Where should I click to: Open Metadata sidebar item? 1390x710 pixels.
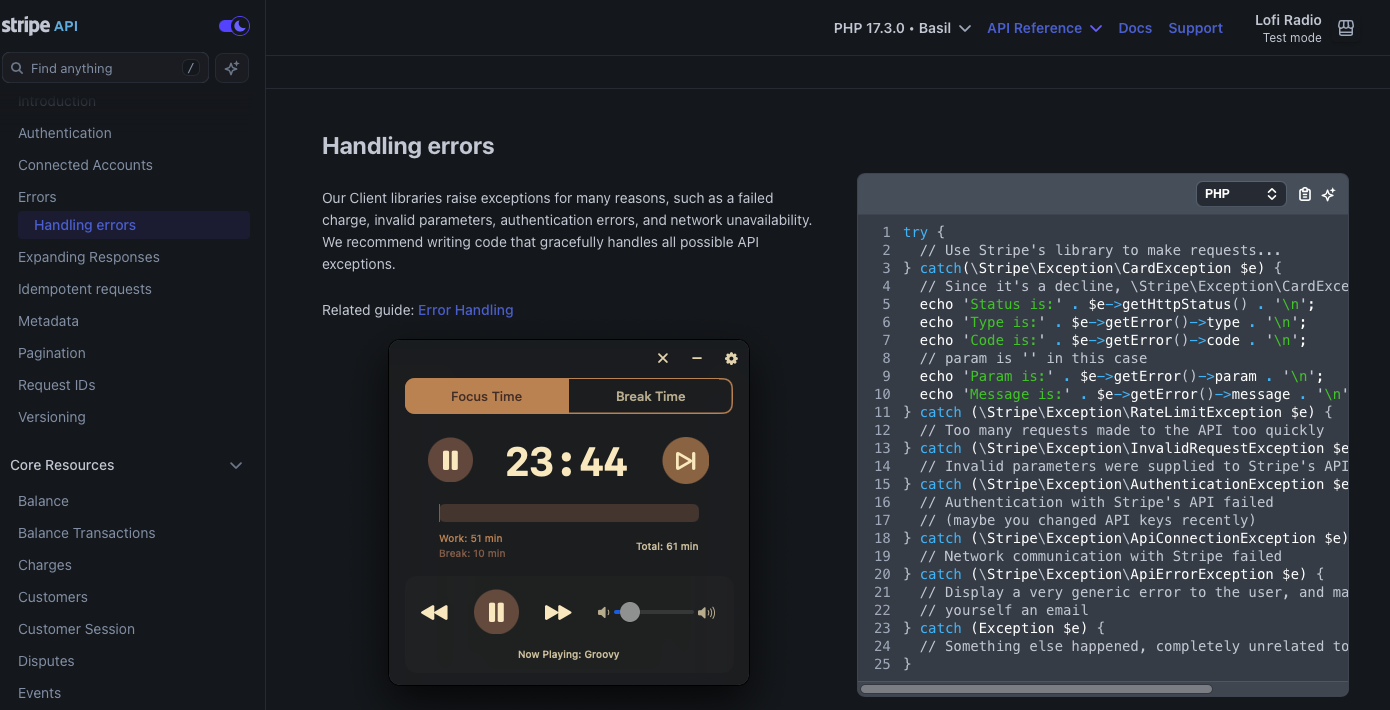tap(48, 321)
